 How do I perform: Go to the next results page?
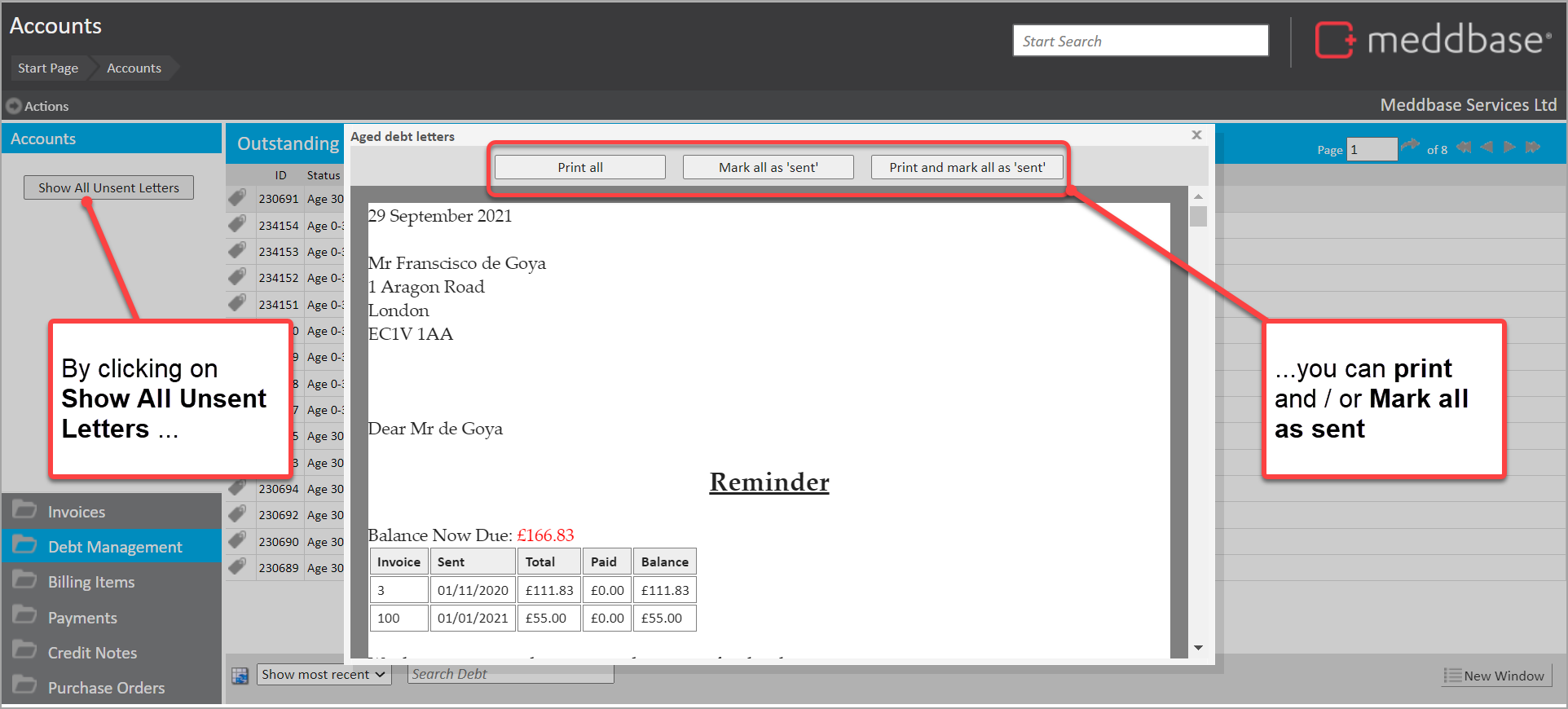pyautogui.click(x=1509, y=148)
